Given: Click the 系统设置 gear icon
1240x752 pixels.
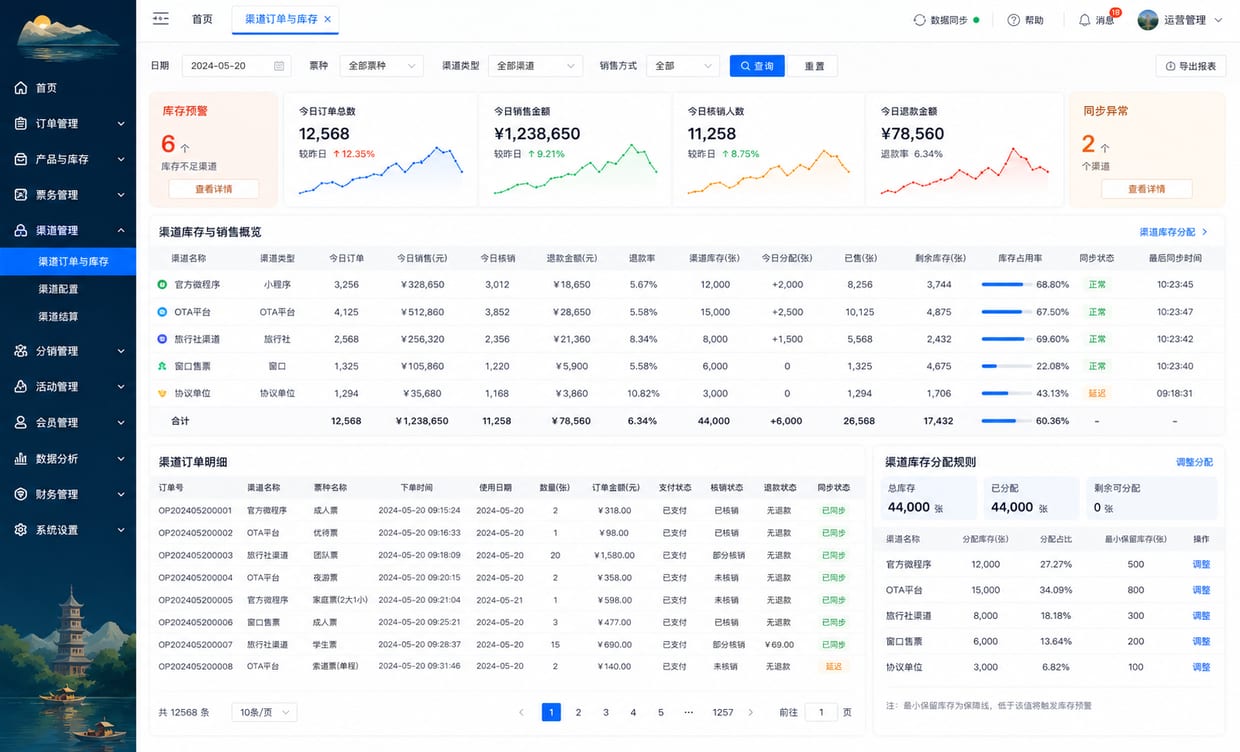Looking at the screenshot, I should click(21, 530).
